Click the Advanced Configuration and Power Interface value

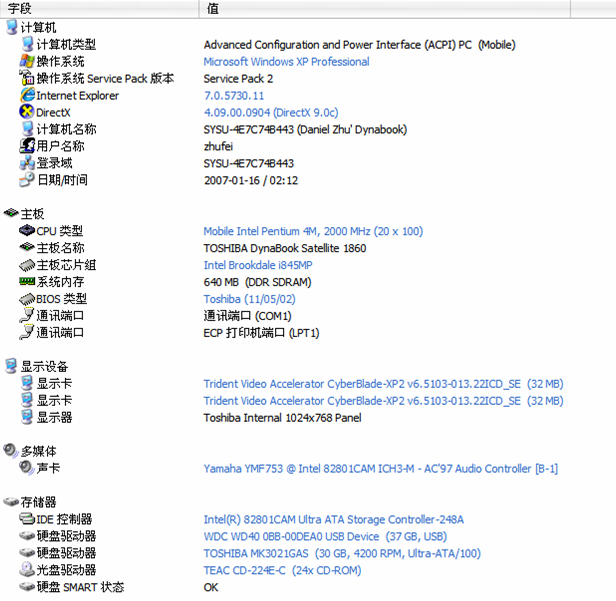pos(359,45)
